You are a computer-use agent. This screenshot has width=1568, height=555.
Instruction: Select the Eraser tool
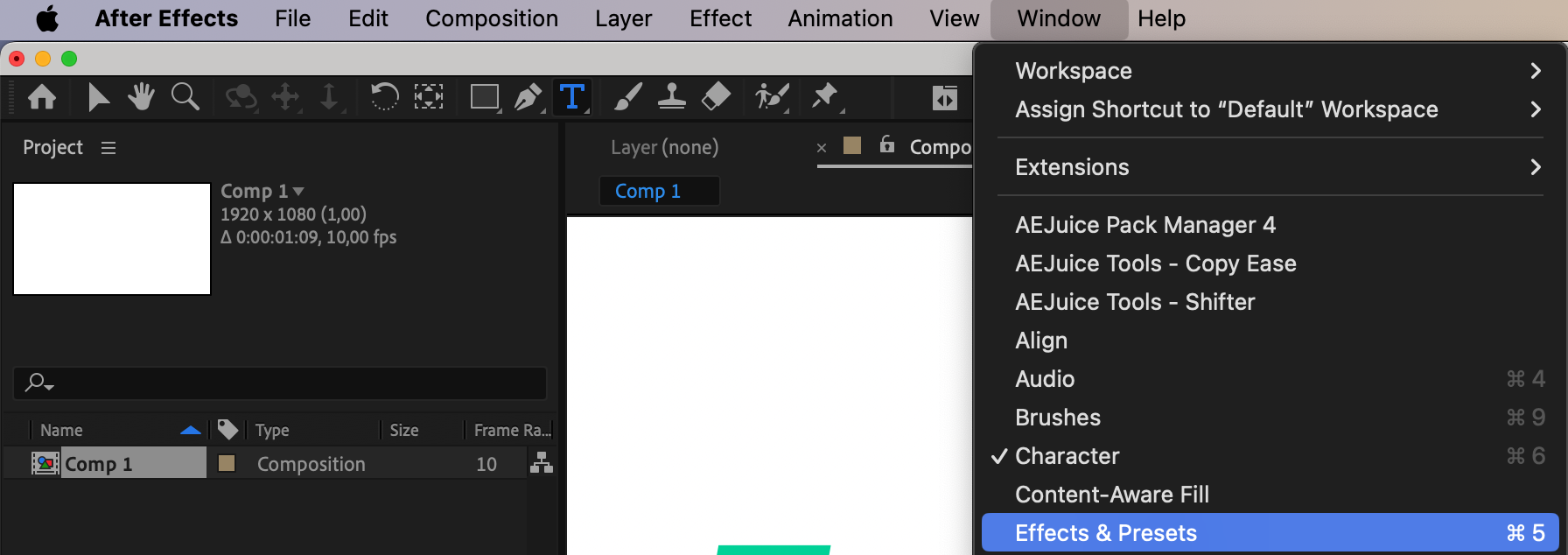click(x=716, y=96)
